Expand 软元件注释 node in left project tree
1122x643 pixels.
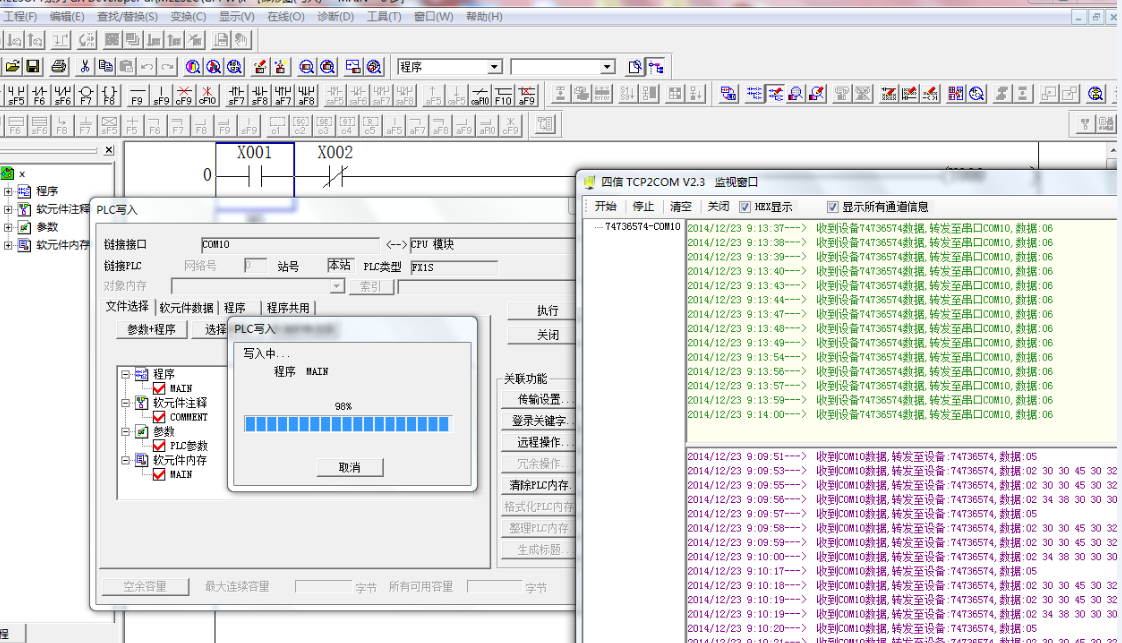click(8, 209)
